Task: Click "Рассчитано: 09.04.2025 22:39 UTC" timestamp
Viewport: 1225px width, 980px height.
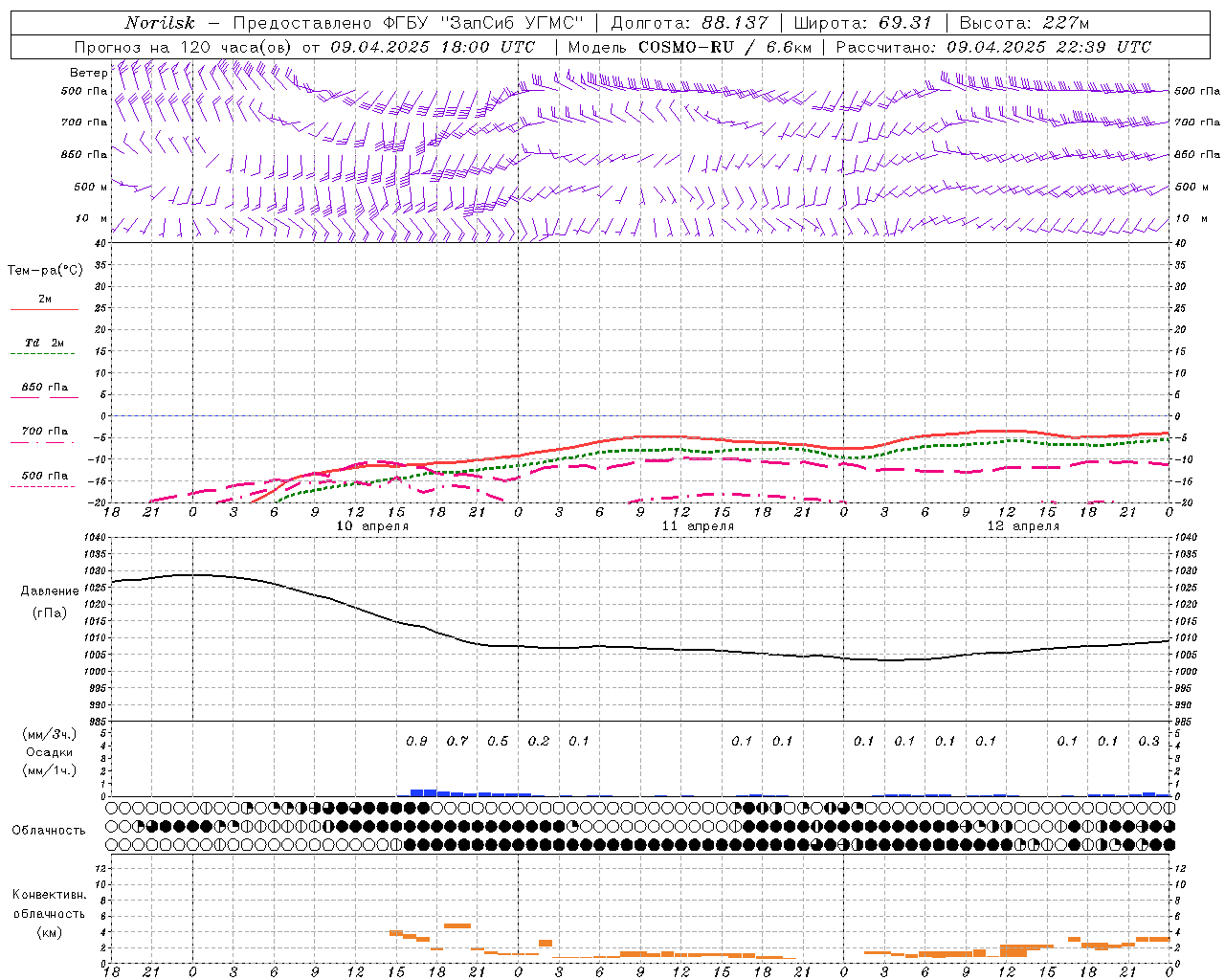Action: pos(993,47)
